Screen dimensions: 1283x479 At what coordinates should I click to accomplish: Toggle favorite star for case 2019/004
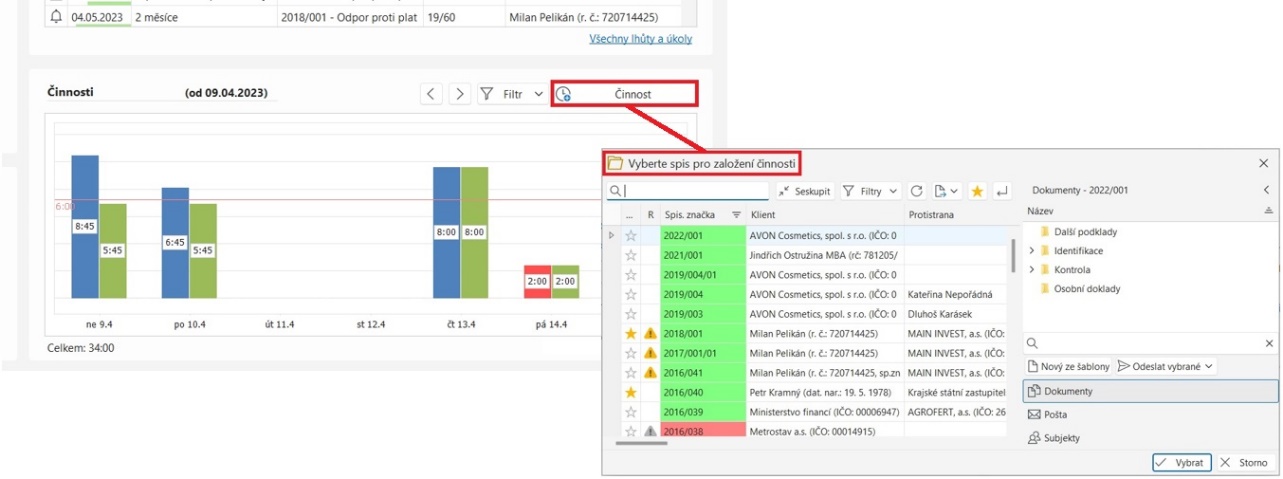click(631, 294)
